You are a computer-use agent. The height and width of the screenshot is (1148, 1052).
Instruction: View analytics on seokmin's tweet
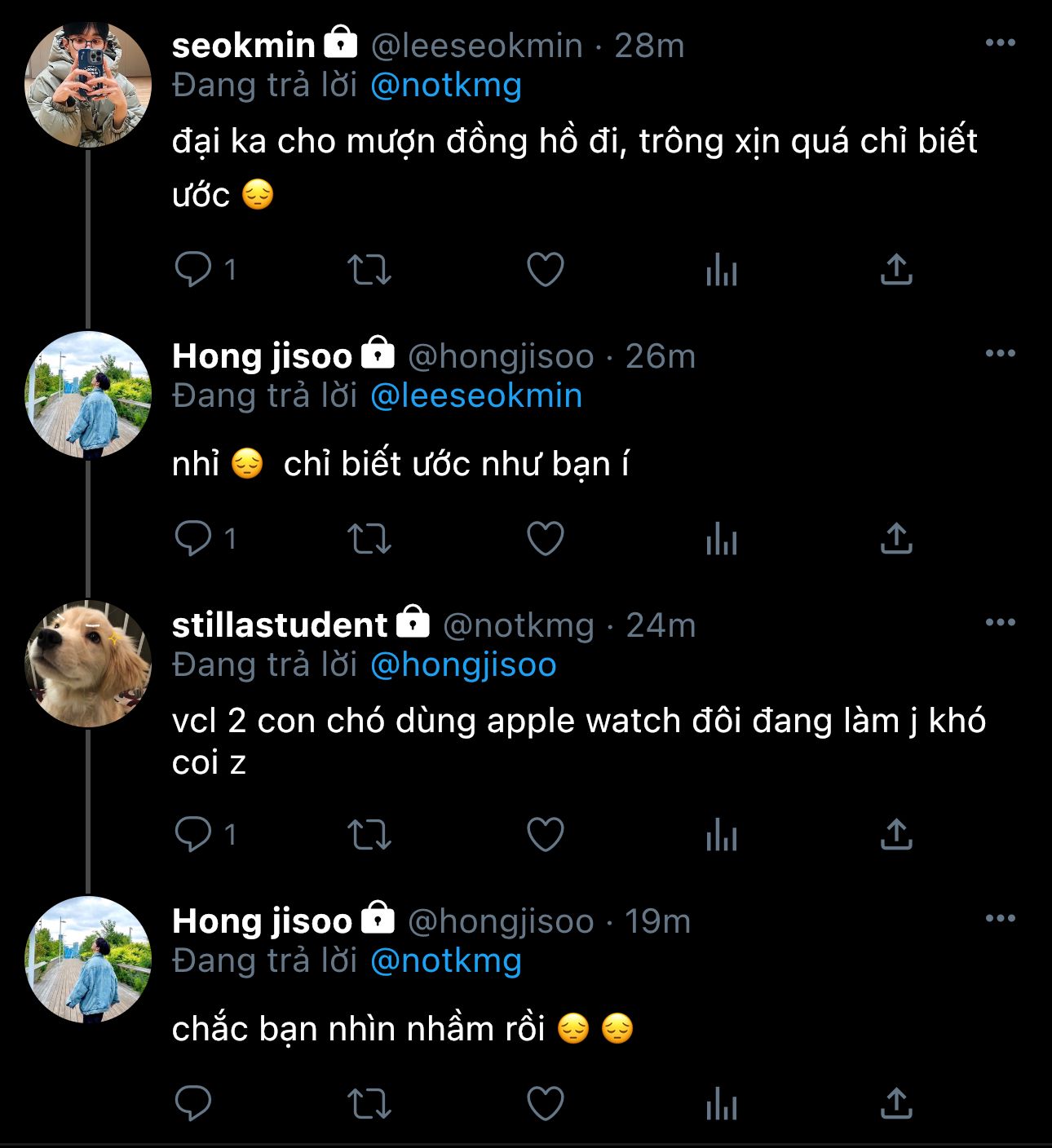(x=722, y=269)
